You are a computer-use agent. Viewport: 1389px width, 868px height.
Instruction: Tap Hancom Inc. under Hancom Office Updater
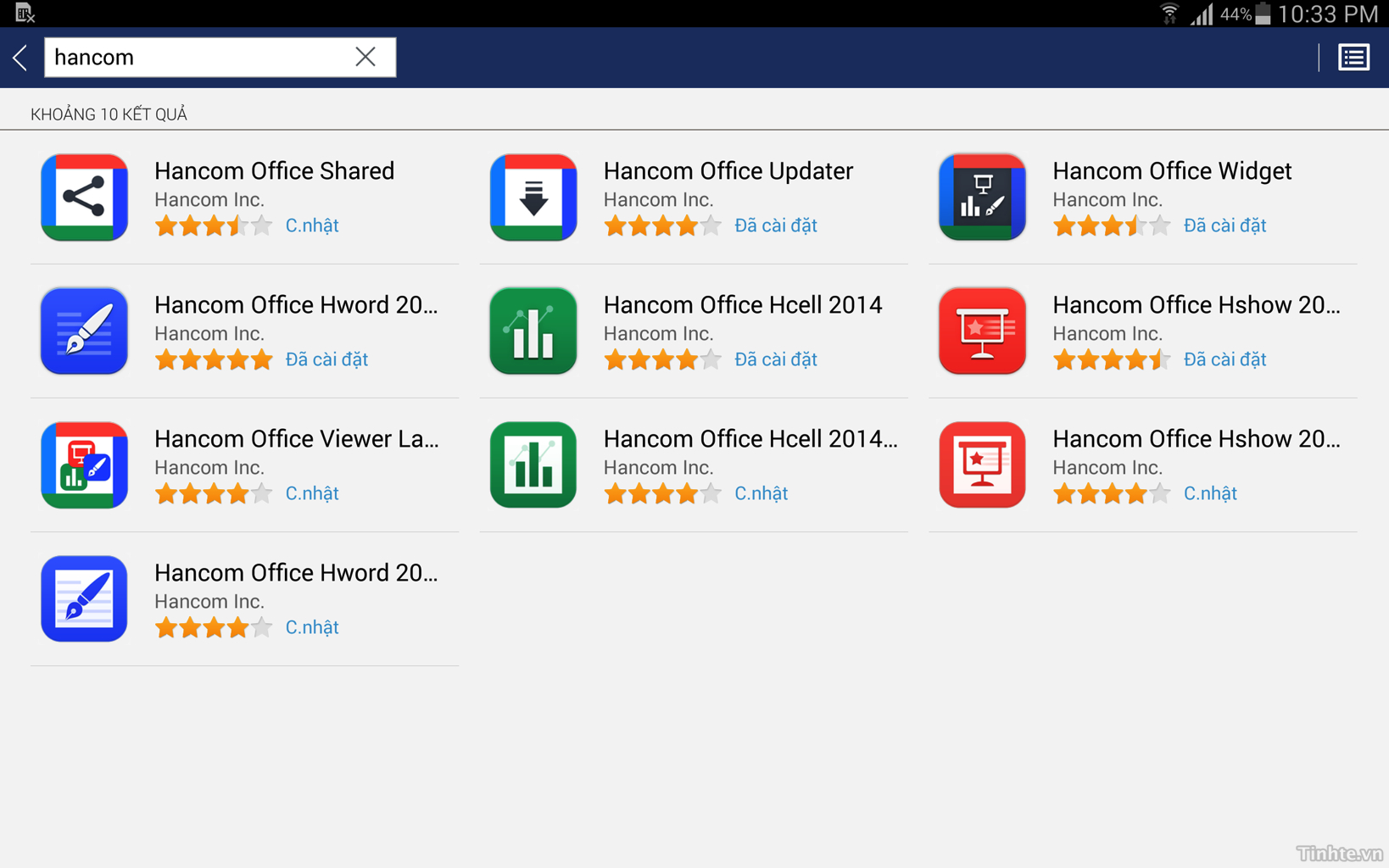(x=659, y=200)
